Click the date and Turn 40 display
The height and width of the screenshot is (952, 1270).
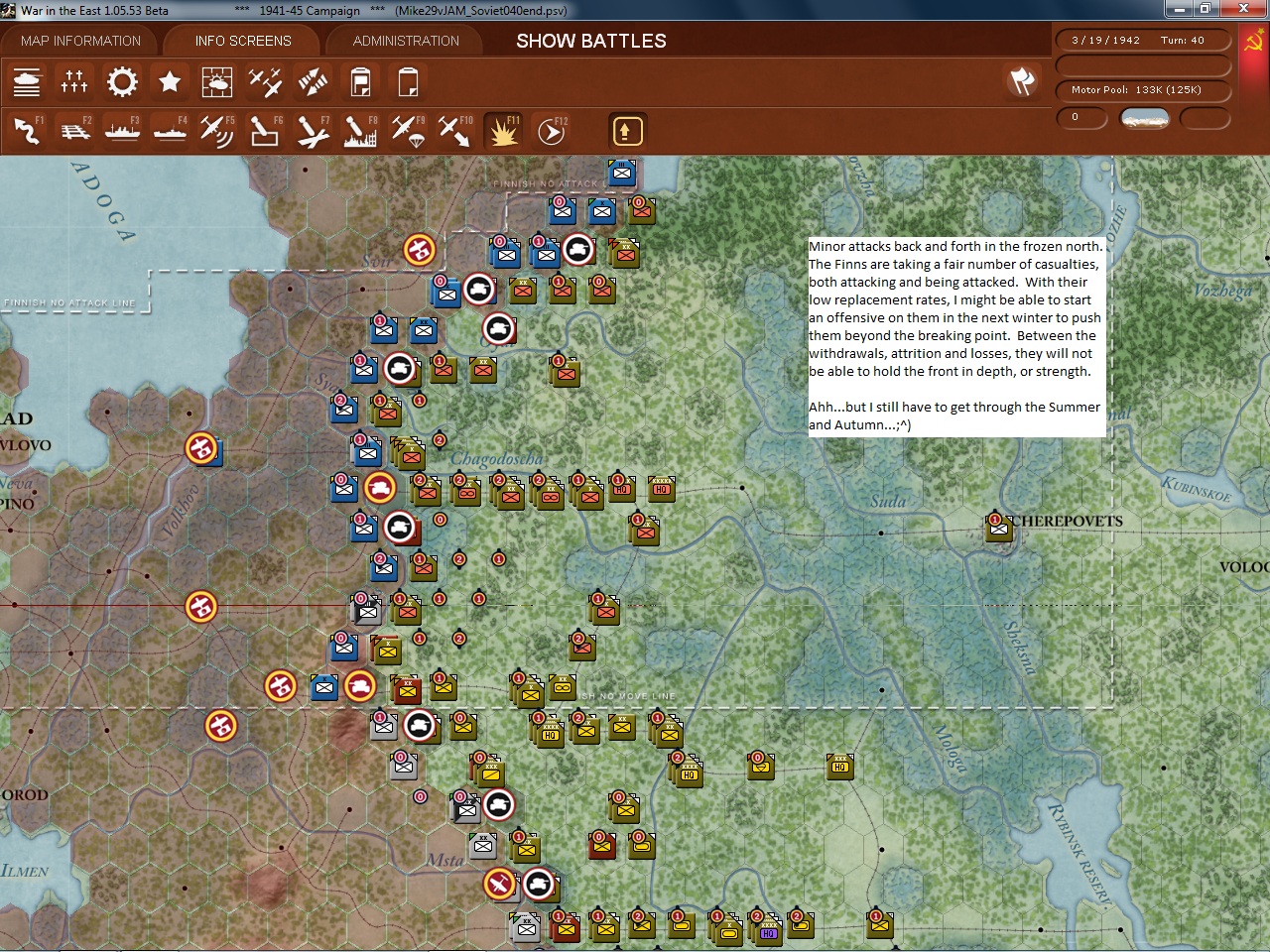click(1143, 41)
